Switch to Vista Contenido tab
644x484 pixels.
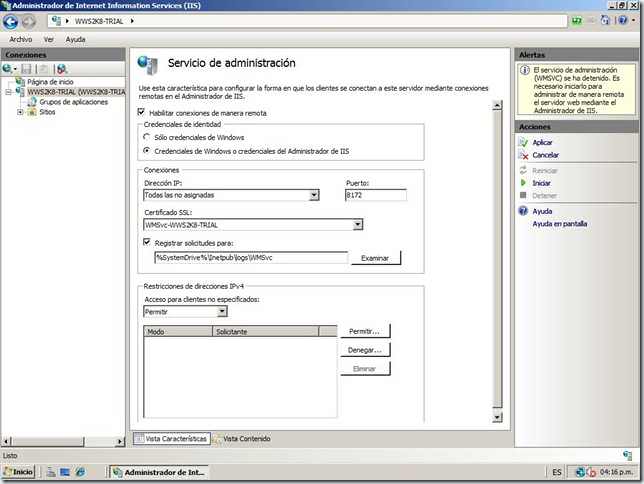click(x=242, y=439)
